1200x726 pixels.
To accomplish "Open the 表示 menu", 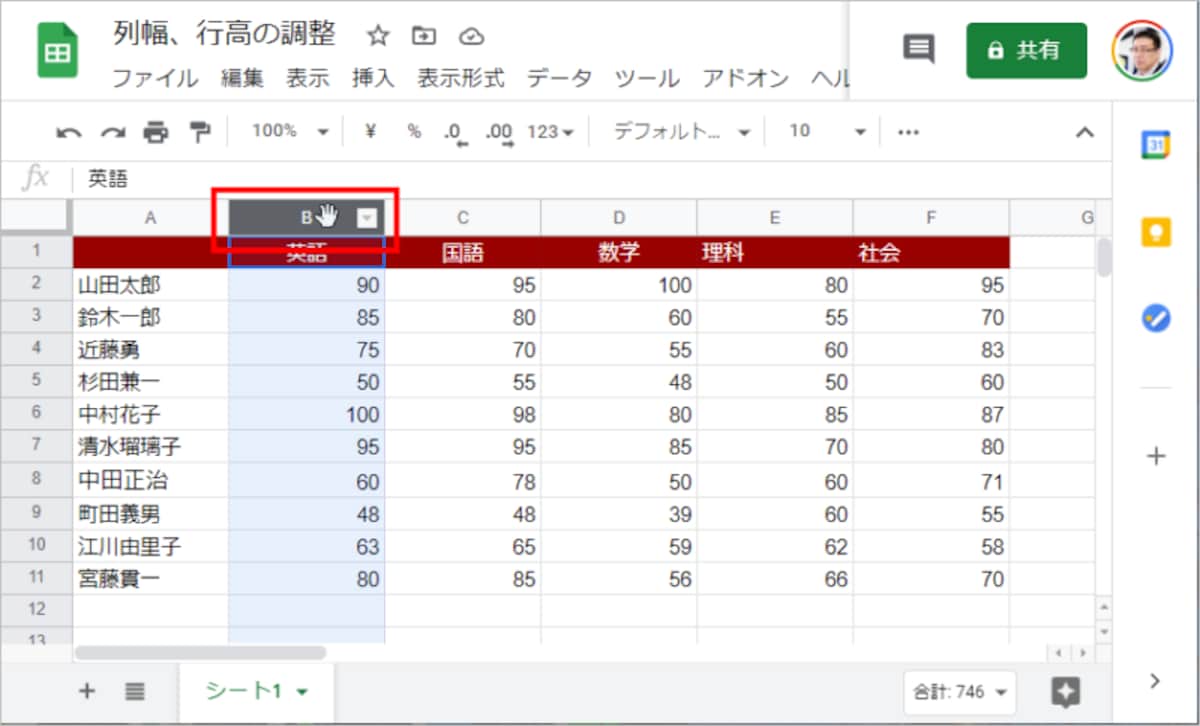I will click(308, 78).
